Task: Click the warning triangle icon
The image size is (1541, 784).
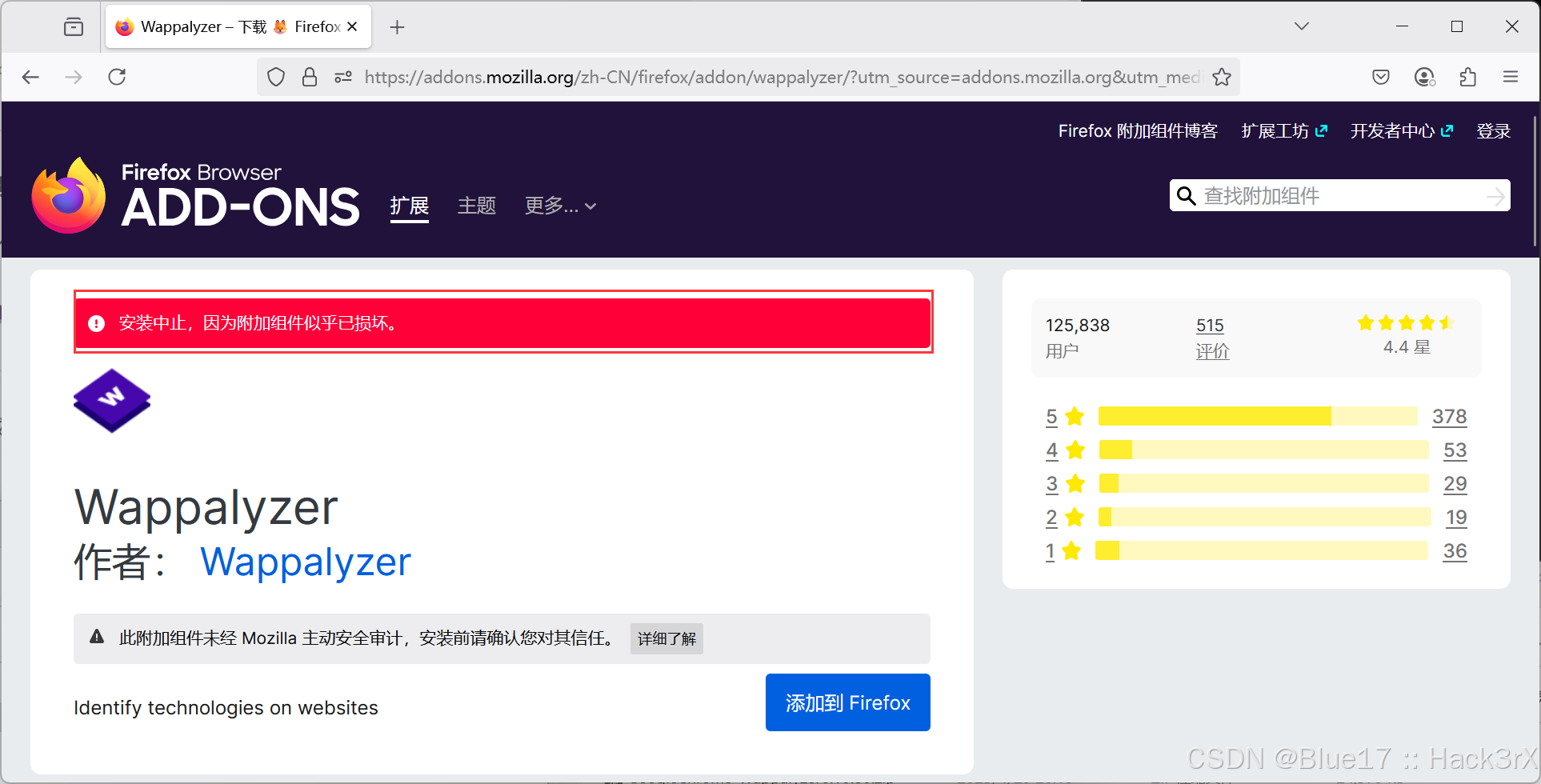Action: tap(97, 637)
